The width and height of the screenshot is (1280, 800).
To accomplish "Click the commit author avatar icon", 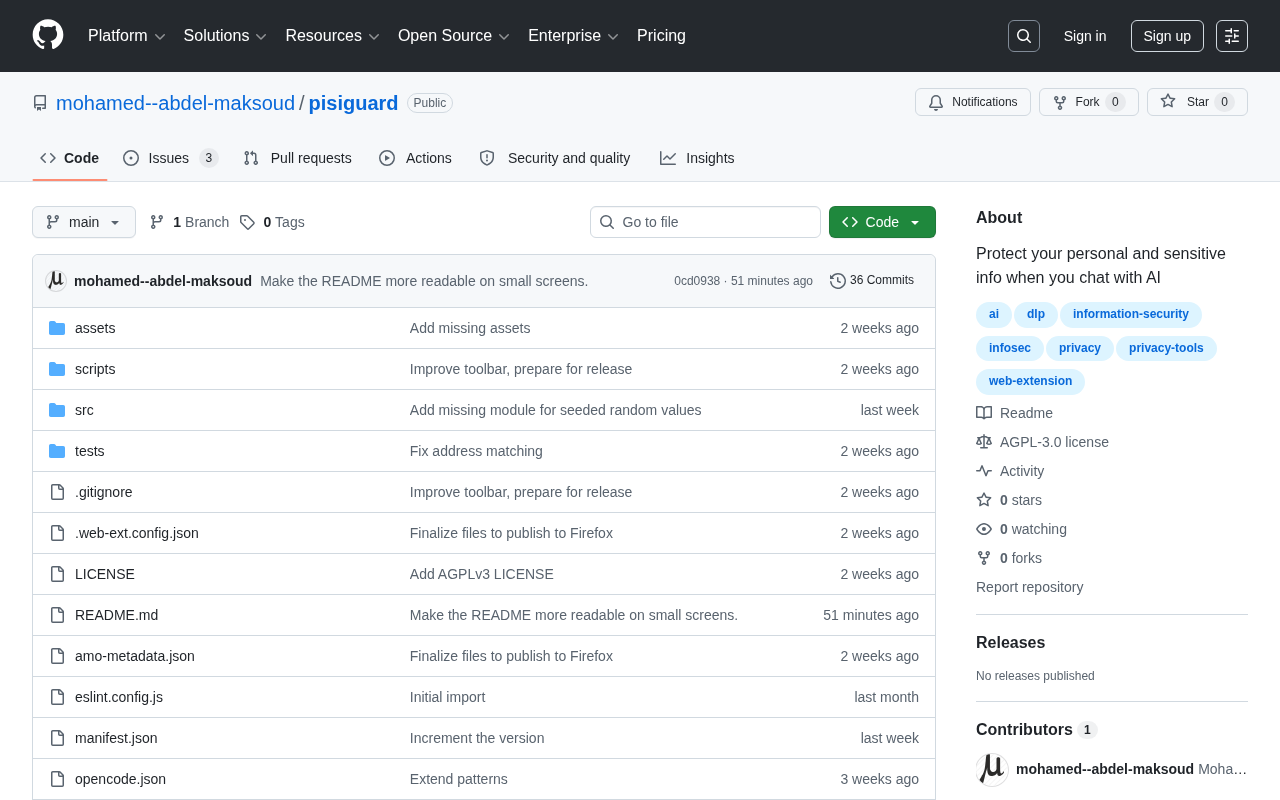I will click(x=56, y=281).
